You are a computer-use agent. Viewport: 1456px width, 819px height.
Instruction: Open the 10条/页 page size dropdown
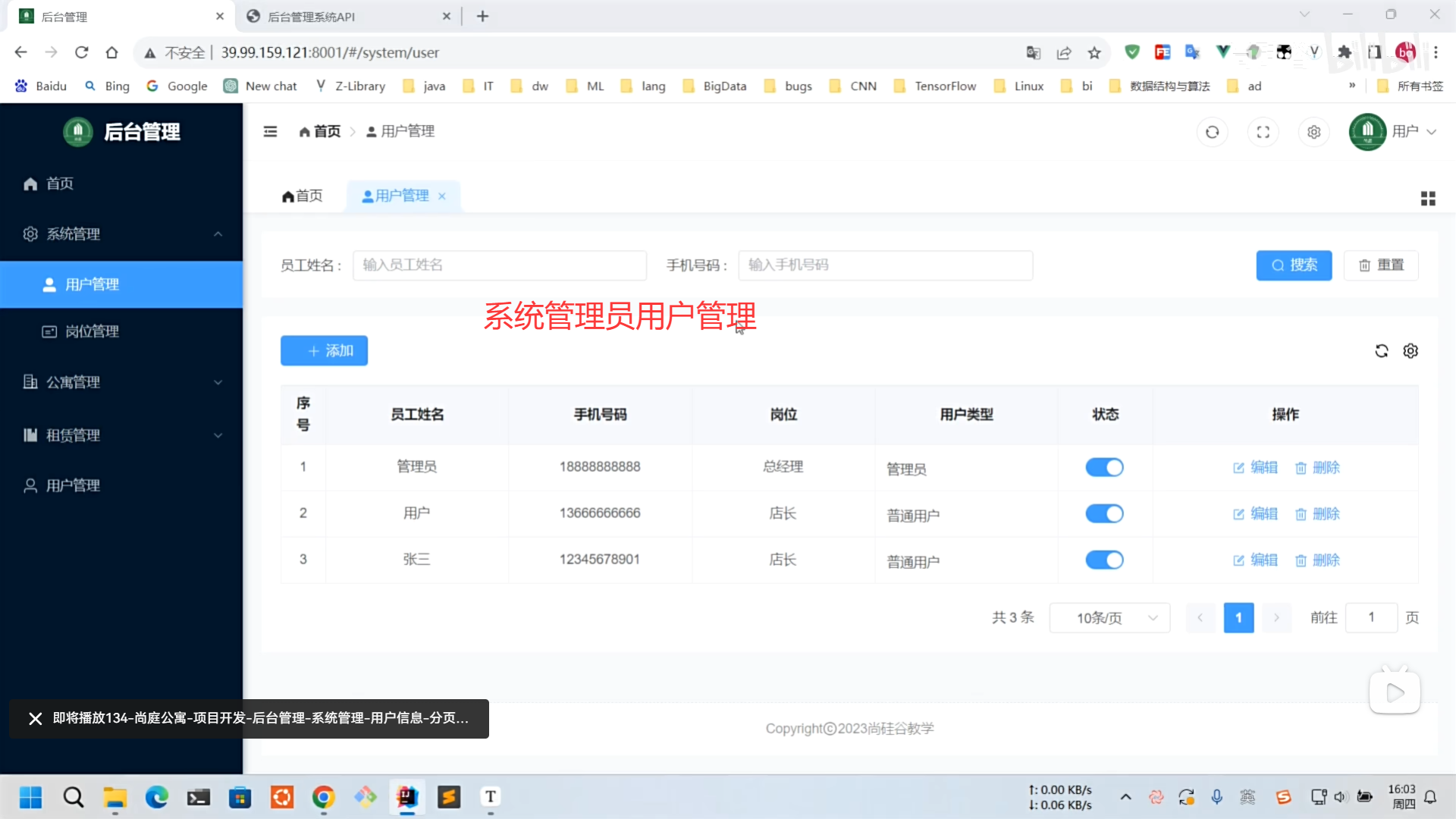point(1109,618)
